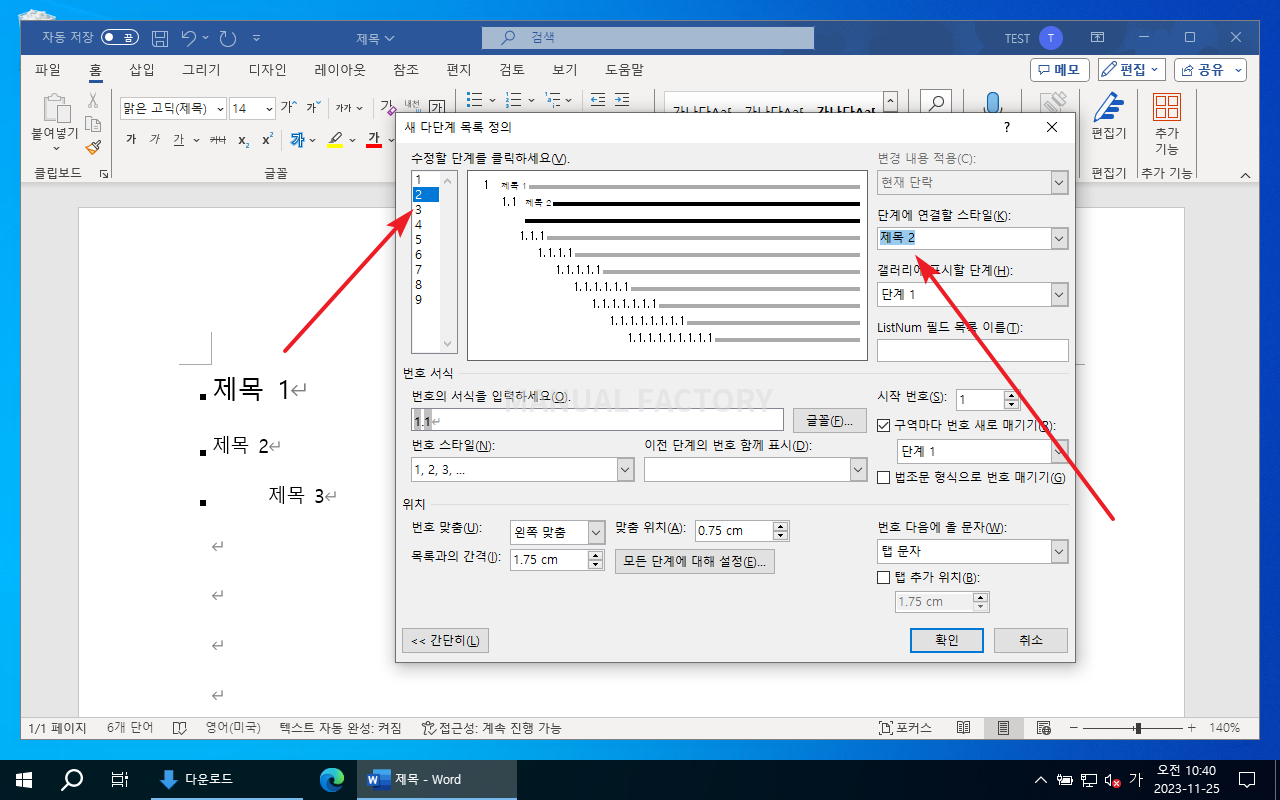This screenshot has width=1280, height=800.
Task: Click the Copy icon in clipboard group
Action: (x=93, y=124)
